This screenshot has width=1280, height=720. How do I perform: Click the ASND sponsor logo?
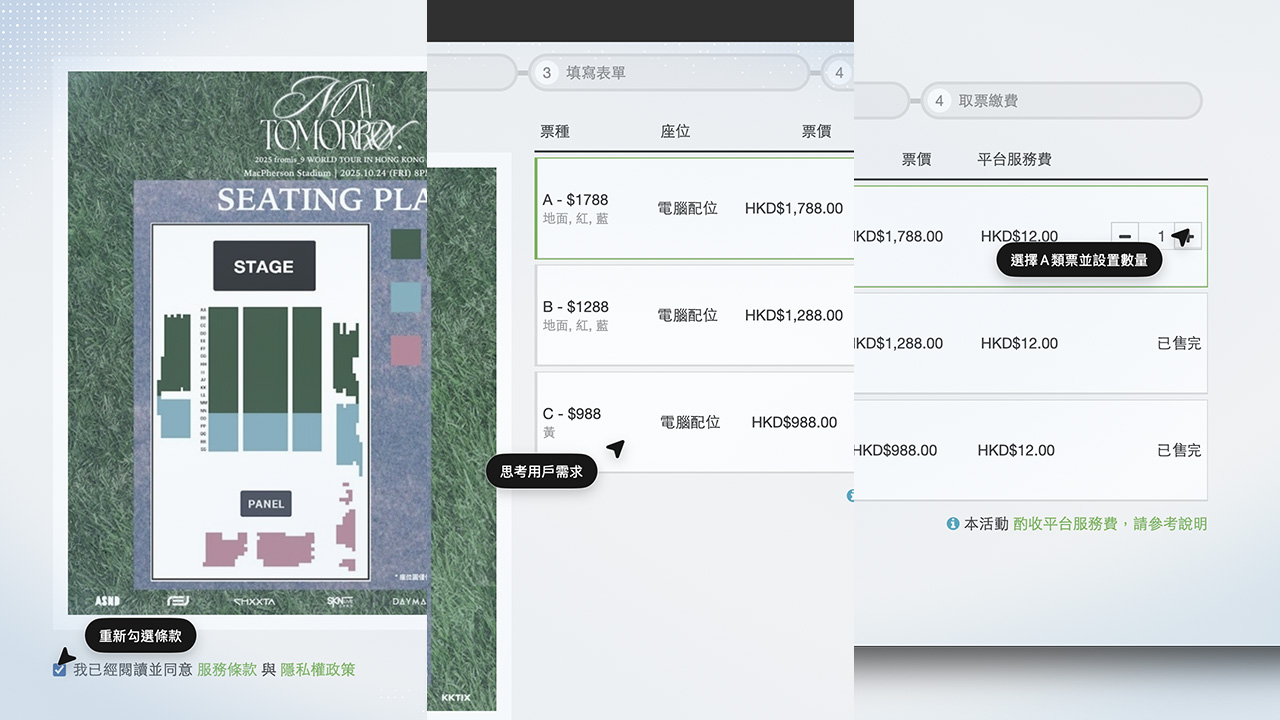(x=107, y=601)
